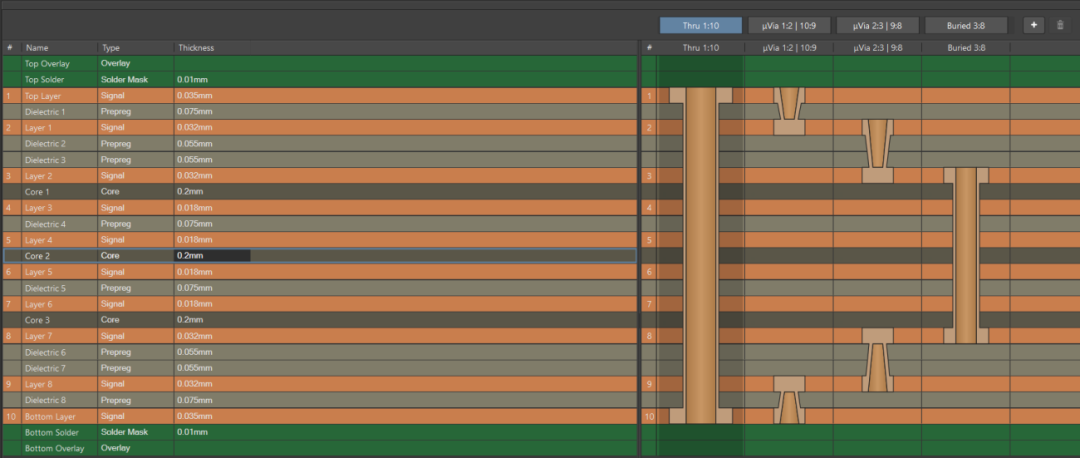Click the Name column header
This screenshot has height=458, width=1080.
pos(37,48)
